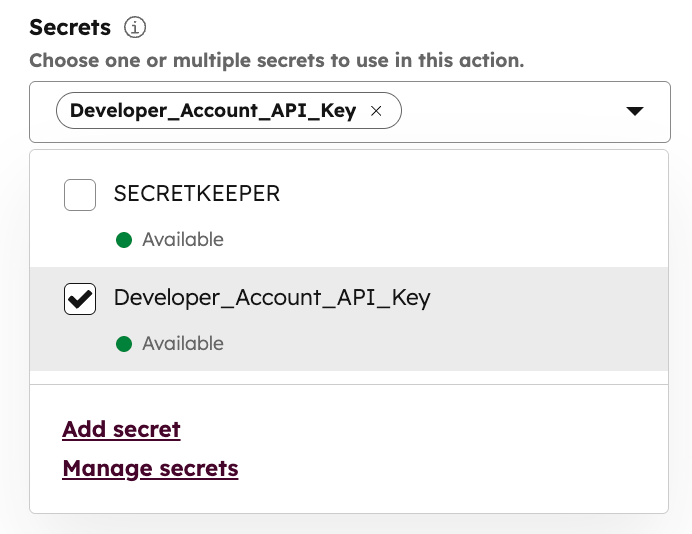
Task: Check the SECRETKEEPER checkbox
Action: (80, 195)
